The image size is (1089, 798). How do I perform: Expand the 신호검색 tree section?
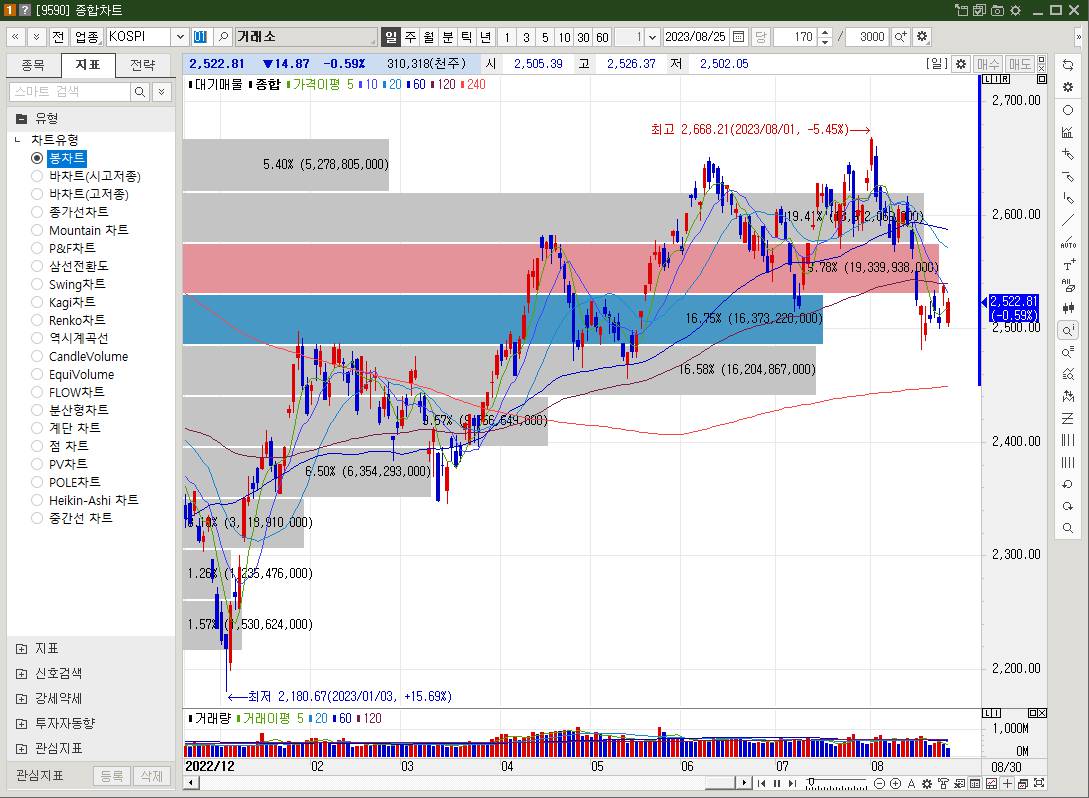pyautogui.click(x=22, y=674)
